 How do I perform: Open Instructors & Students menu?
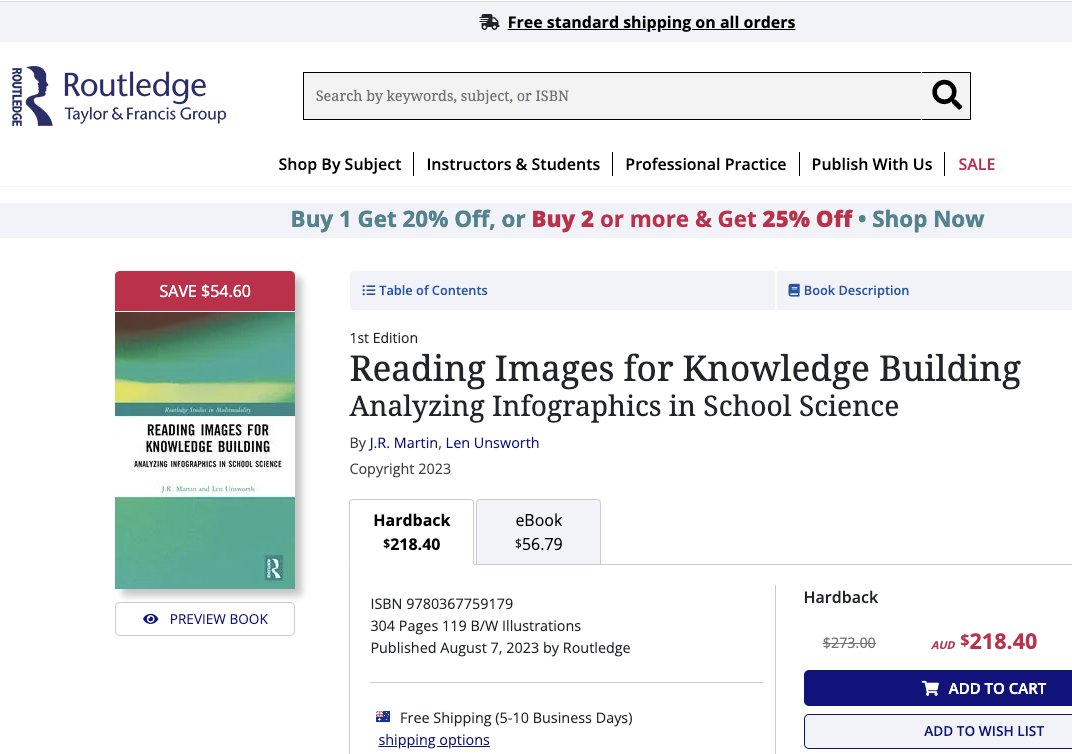coord(513,164)
